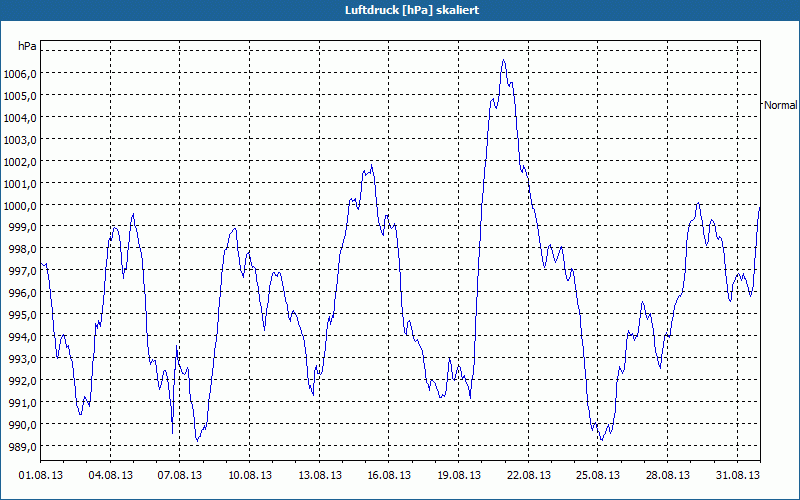800x500 pixels.
Task: Click the date label 01.08.13
Action: click(41, 475)
